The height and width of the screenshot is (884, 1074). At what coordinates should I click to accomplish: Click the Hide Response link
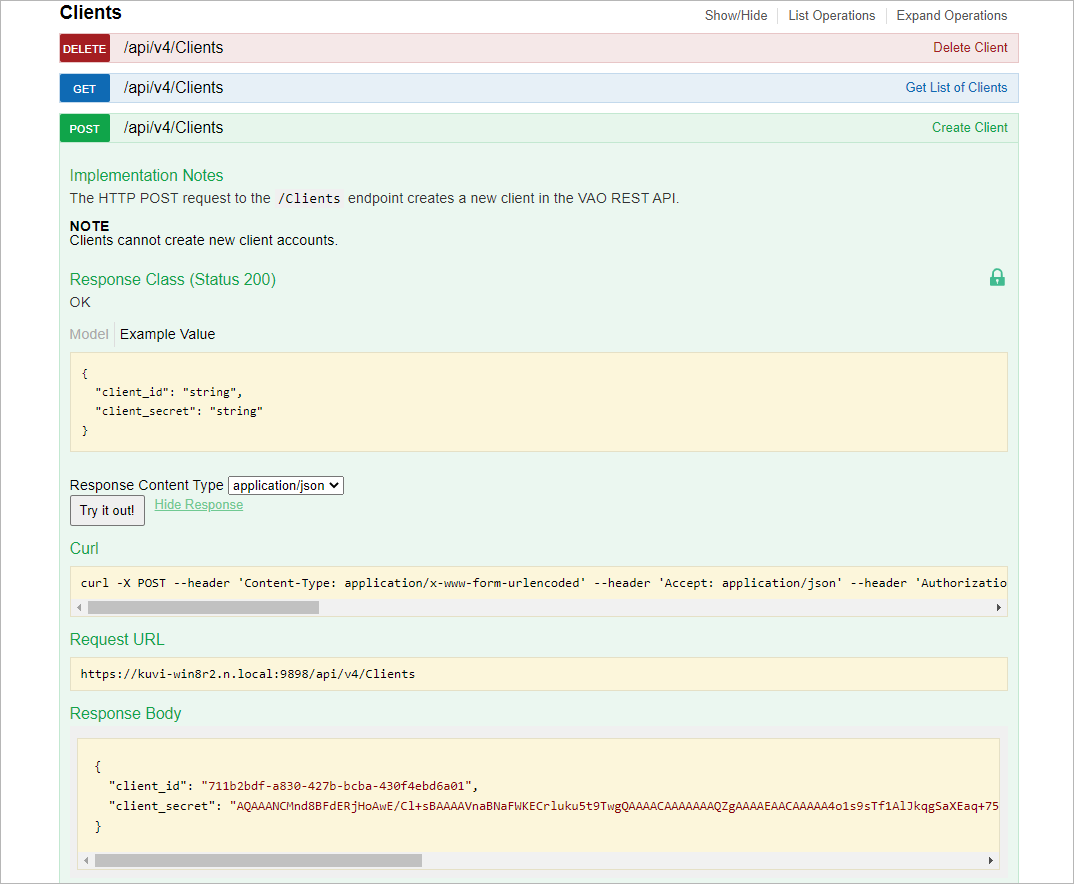[x=199, y=505]
